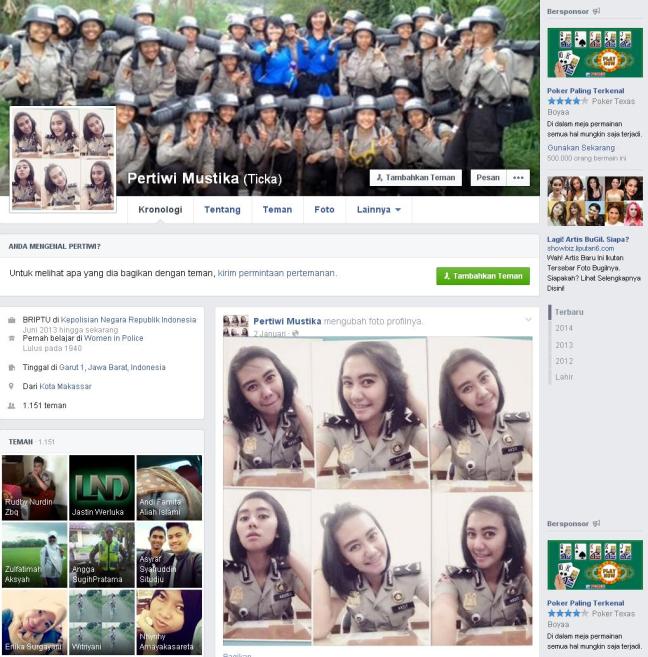Click the location pin icon beside Dari Kota Makassar

pos(12,386)
